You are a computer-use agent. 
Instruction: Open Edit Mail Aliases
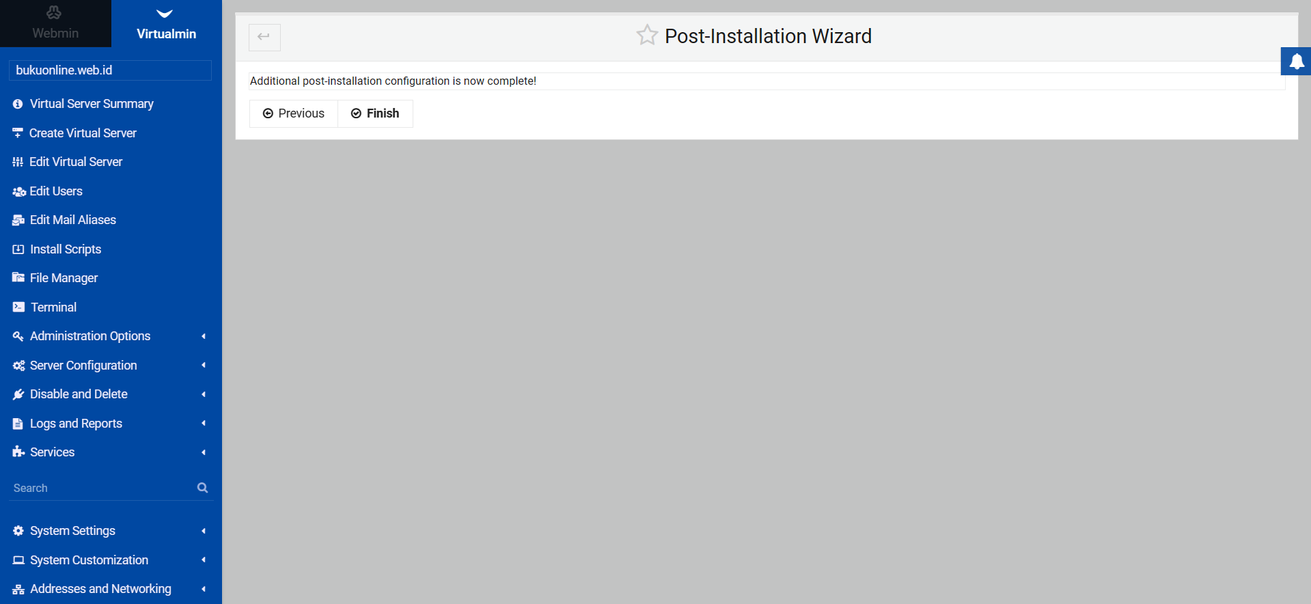[72, 220]
